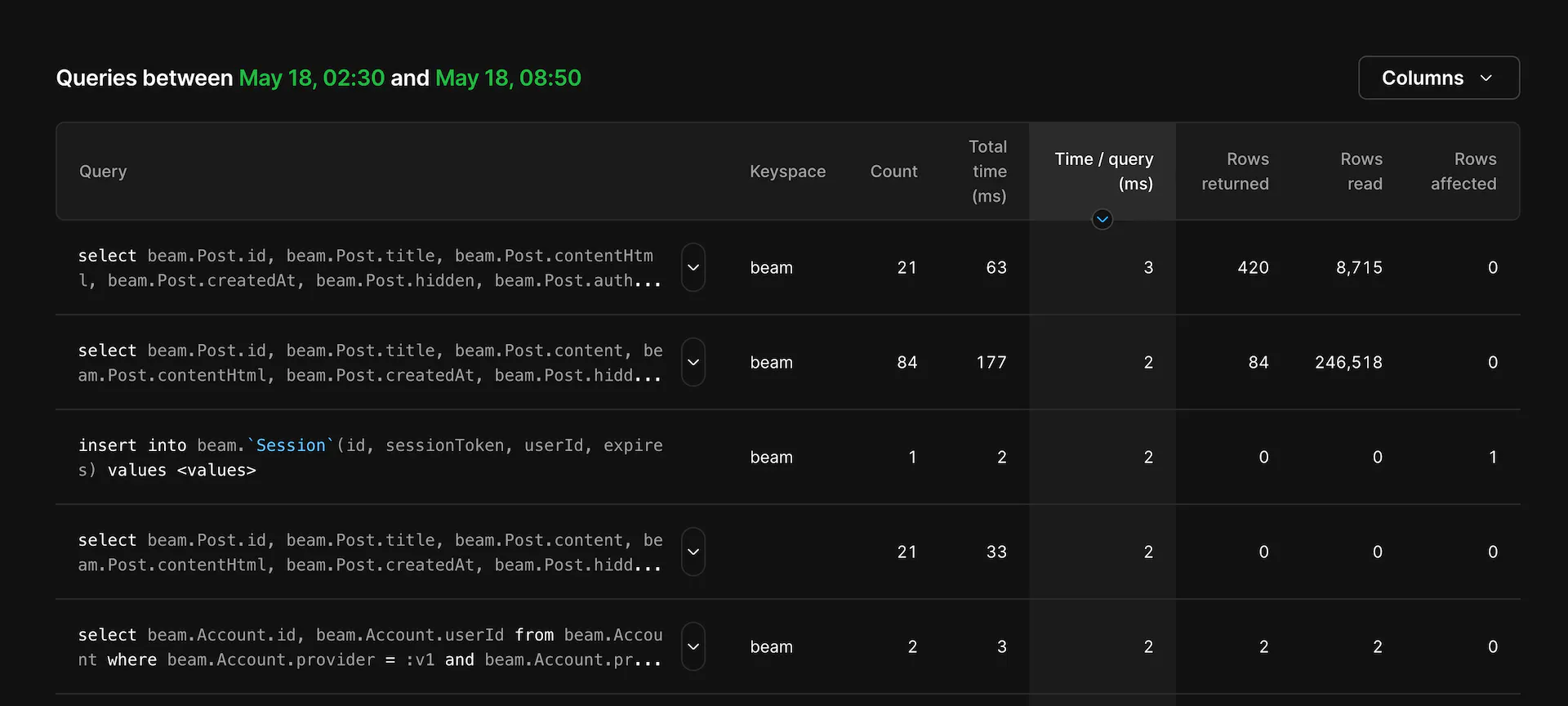Click the 8,715 rows read cell
1568x706 pixels.
1359,267
